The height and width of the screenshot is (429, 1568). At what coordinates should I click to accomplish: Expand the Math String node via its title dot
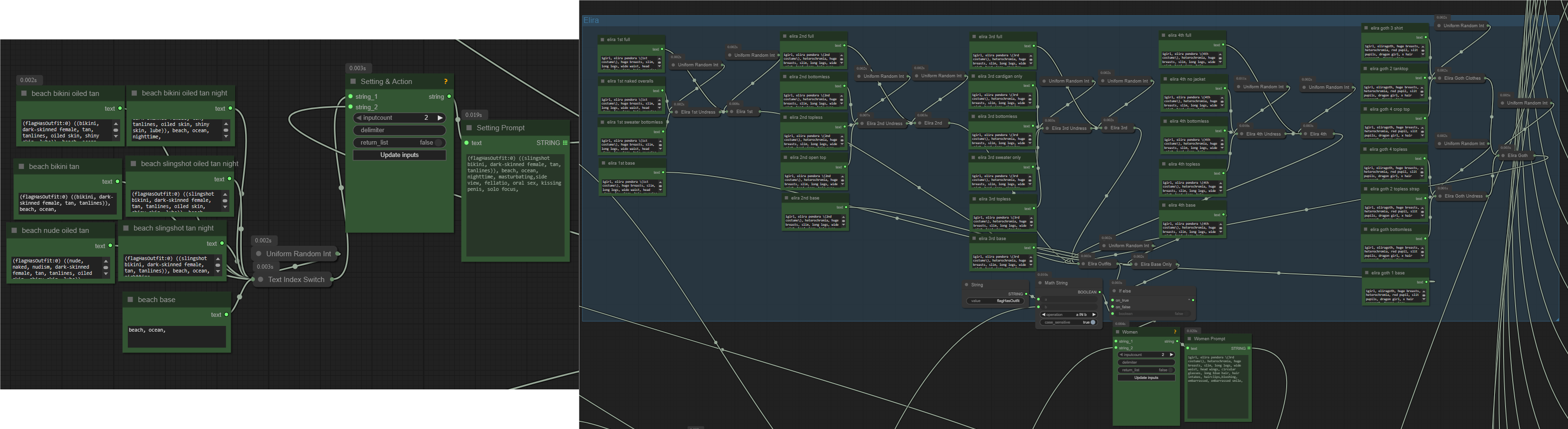click(x=1040, y=283)
